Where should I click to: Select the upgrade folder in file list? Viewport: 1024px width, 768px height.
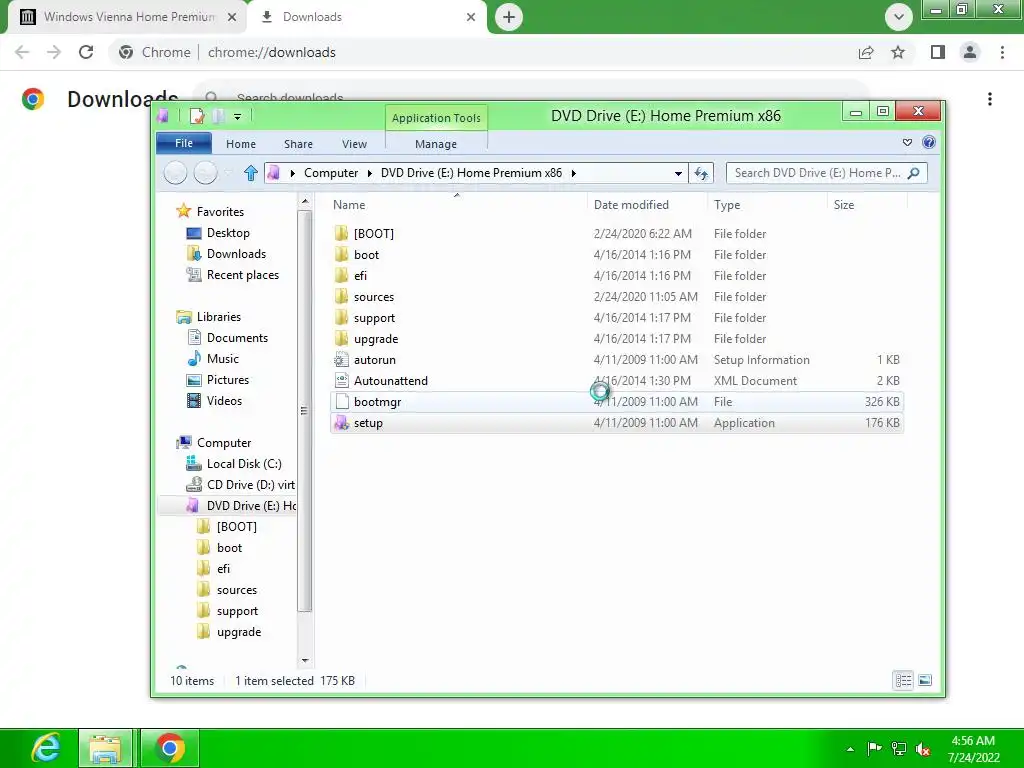[617, 339]
